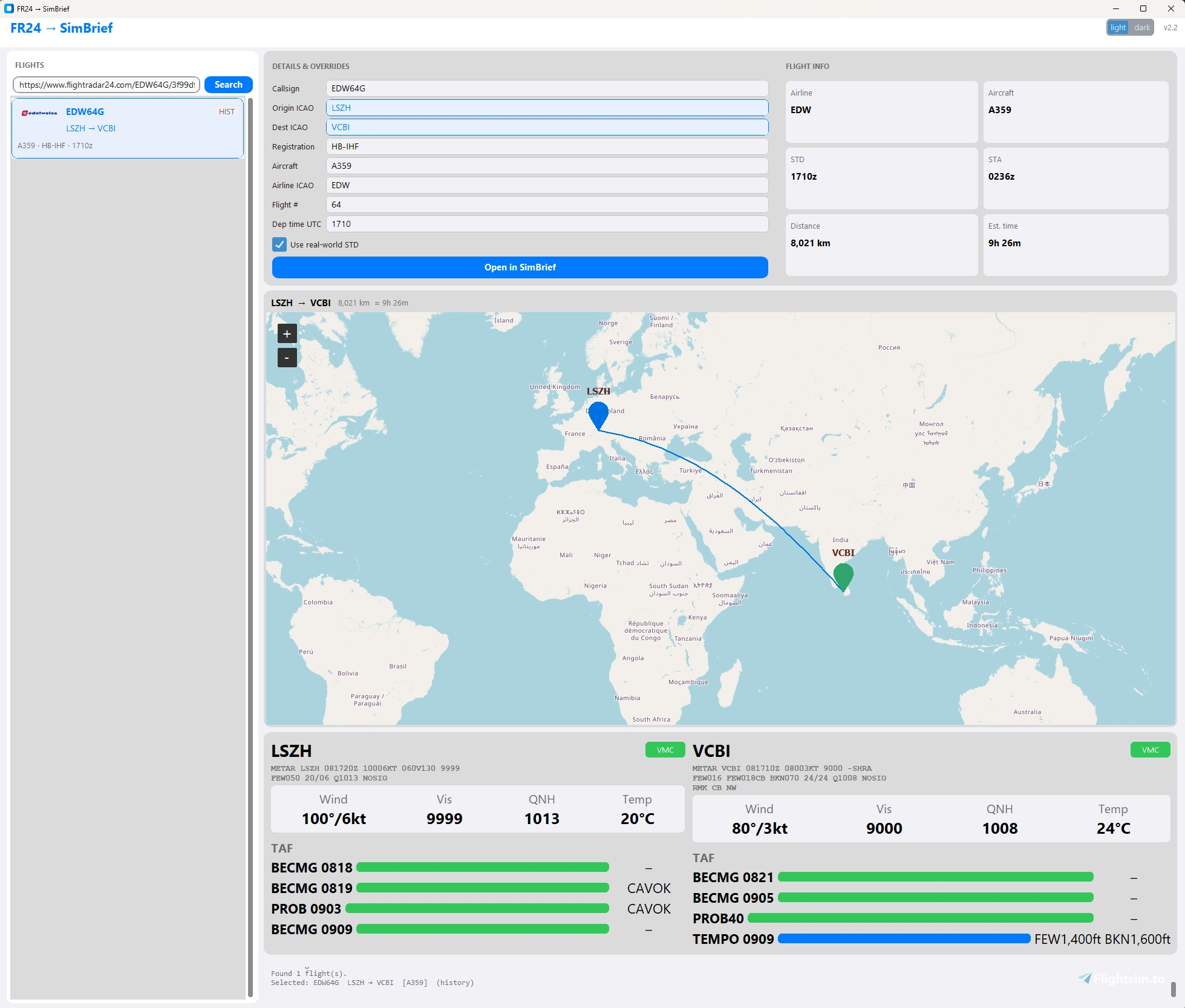This screenshot has width=1185, height=1008.
Task: Open flight in SimBrief
Action: [x=520, y=267]
